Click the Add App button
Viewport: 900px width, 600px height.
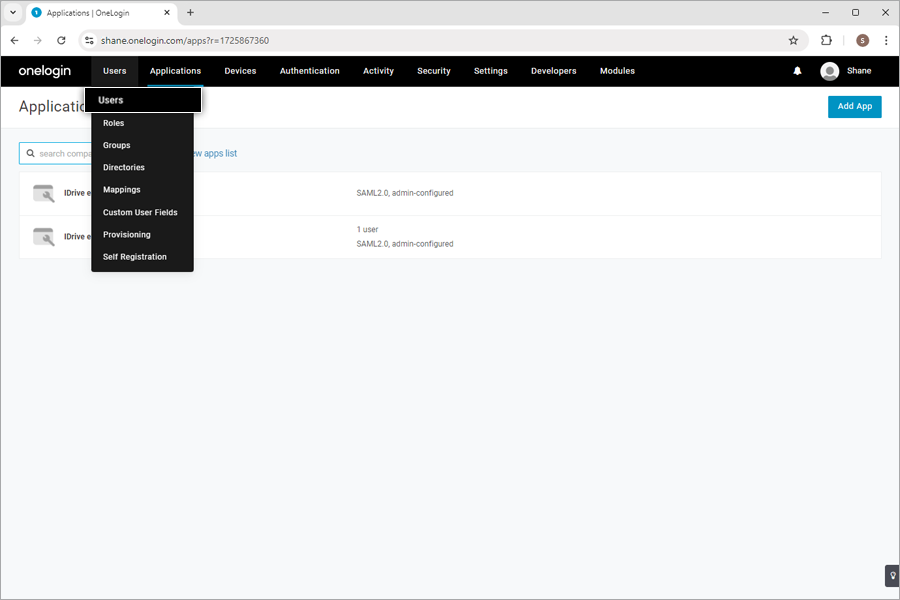(x=855, y=106)
